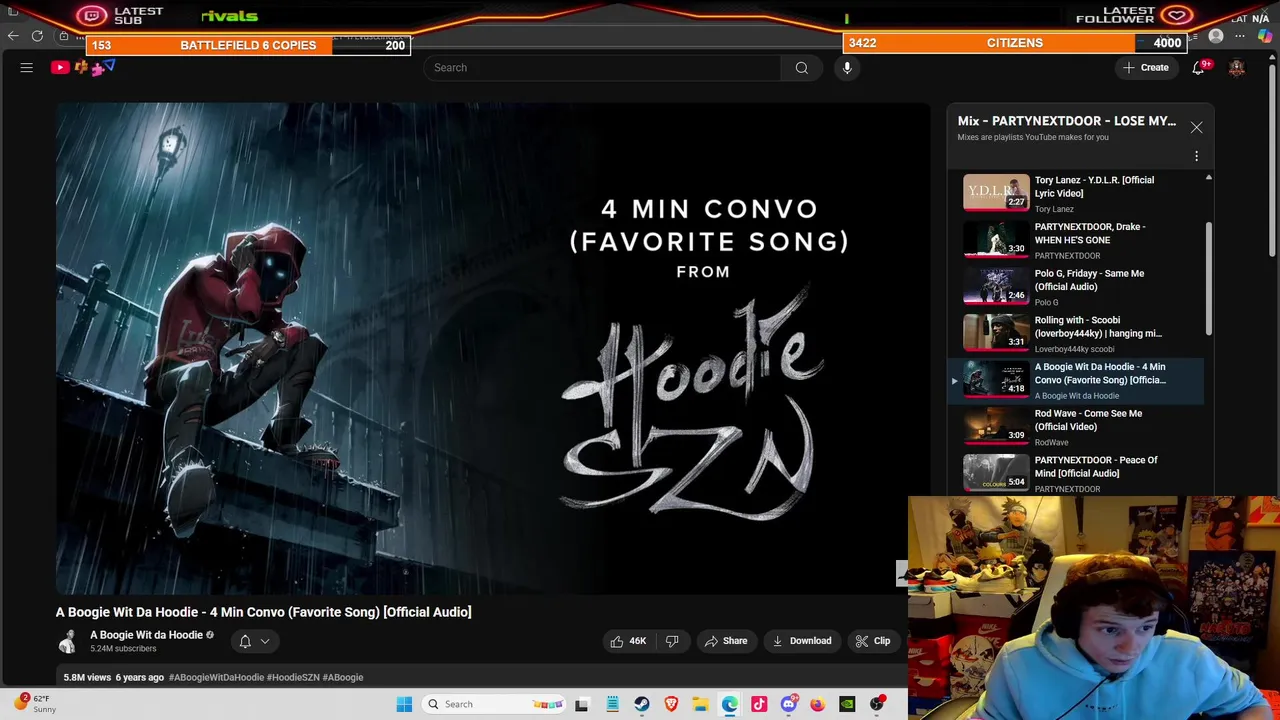Click the video player to pause

tap(492, 349)
